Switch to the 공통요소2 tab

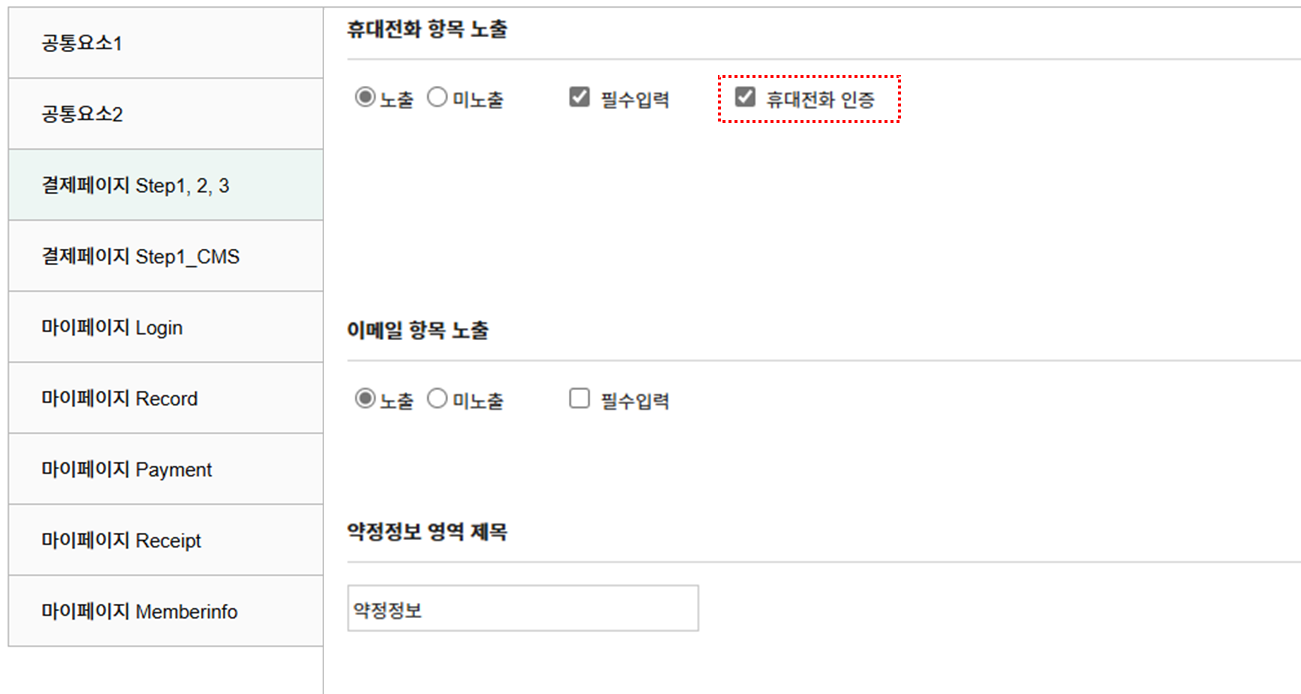[x=165, y=114]
